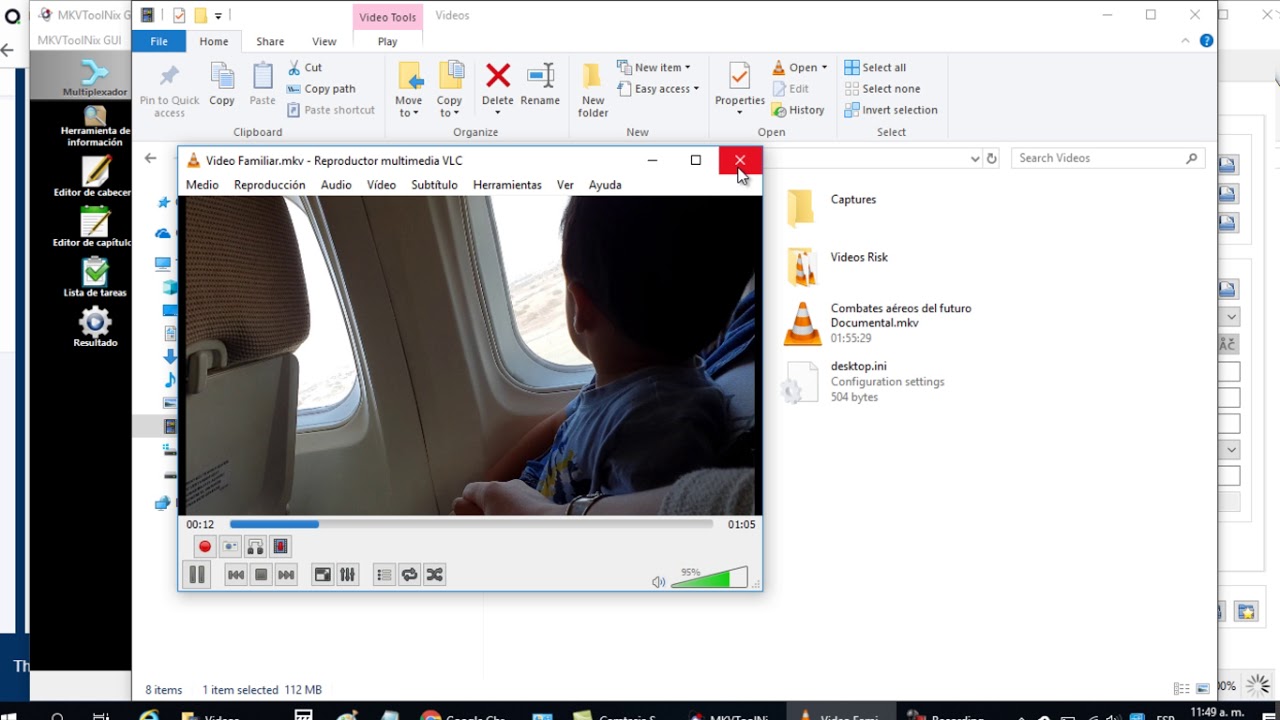Collapse the Explorer ribbon with chevron
This screenshot has width=1280, height=720.
pos(1186,41)
